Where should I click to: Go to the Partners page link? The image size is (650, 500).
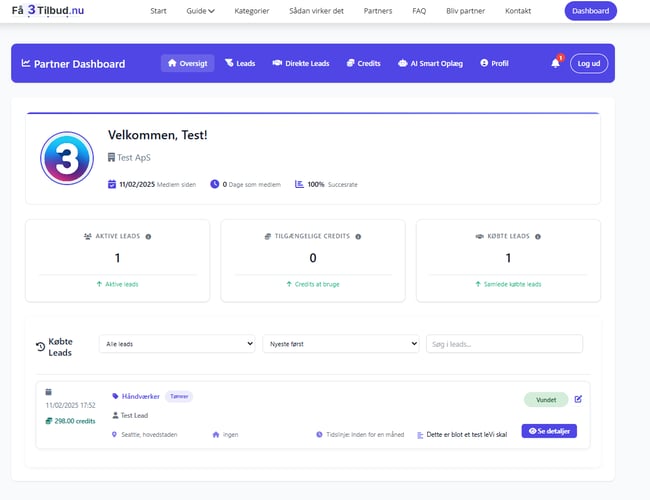coord(378,11)
